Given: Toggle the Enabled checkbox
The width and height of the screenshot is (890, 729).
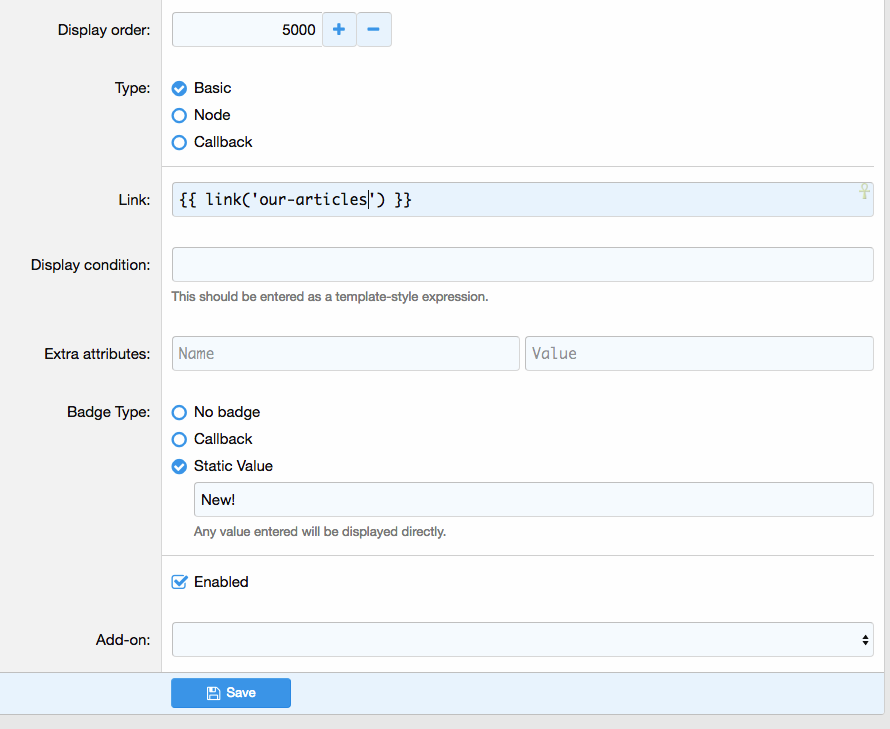Looking at the screenshot, I should (180, 582).
